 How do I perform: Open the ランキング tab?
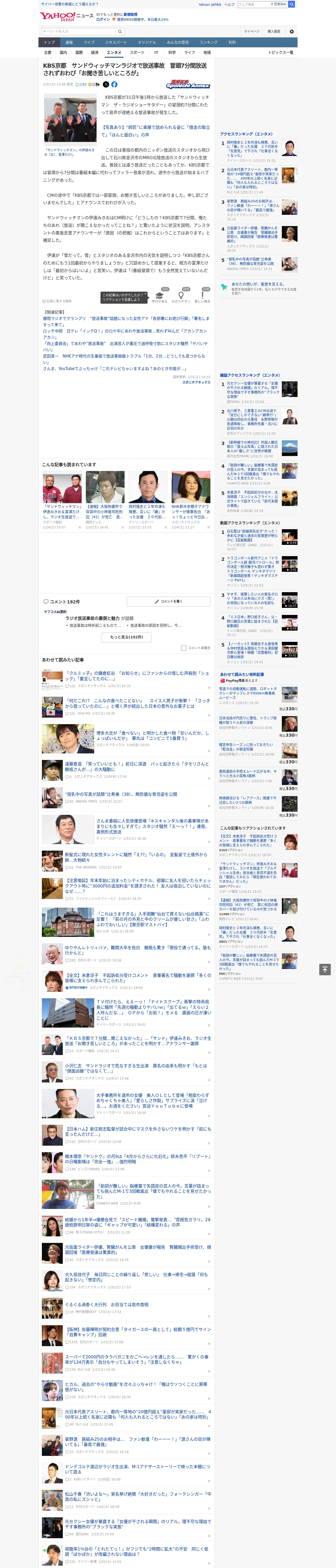tap(209, 42)
